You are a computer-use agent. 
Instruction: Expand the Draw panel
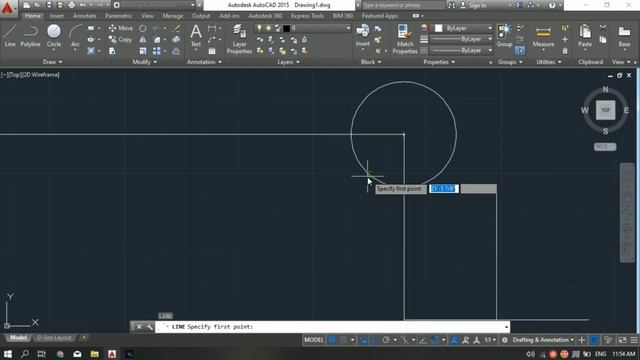click(52, 62)
